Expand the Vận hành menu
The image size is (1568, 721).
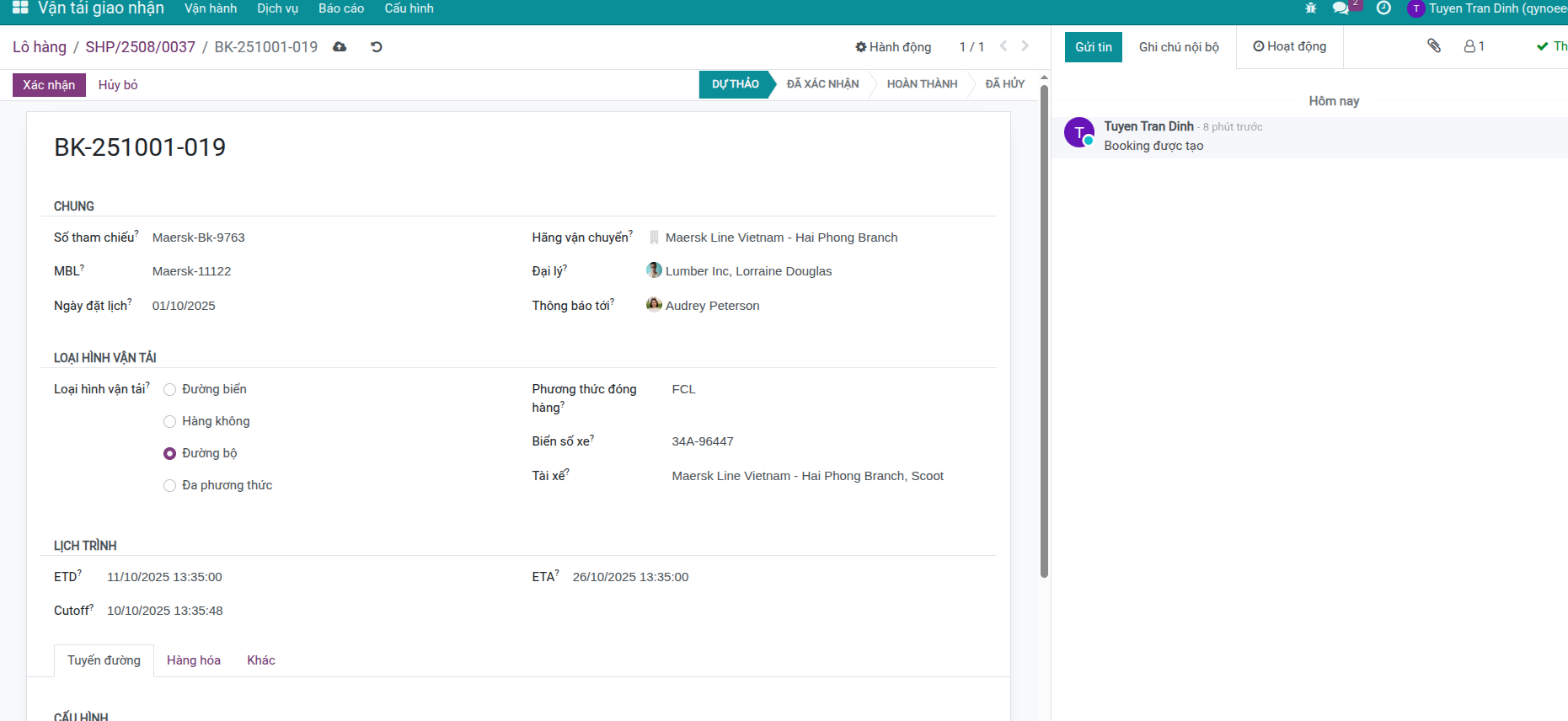click(211, 8)
